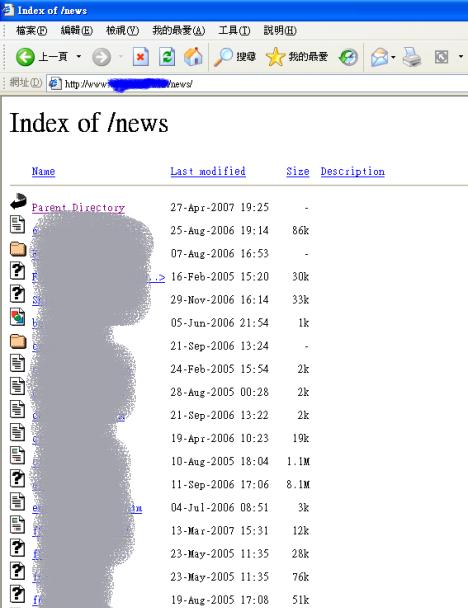Sort listing by Last modified link
This screenshot has height=608, width=468.
click(208, 171)
